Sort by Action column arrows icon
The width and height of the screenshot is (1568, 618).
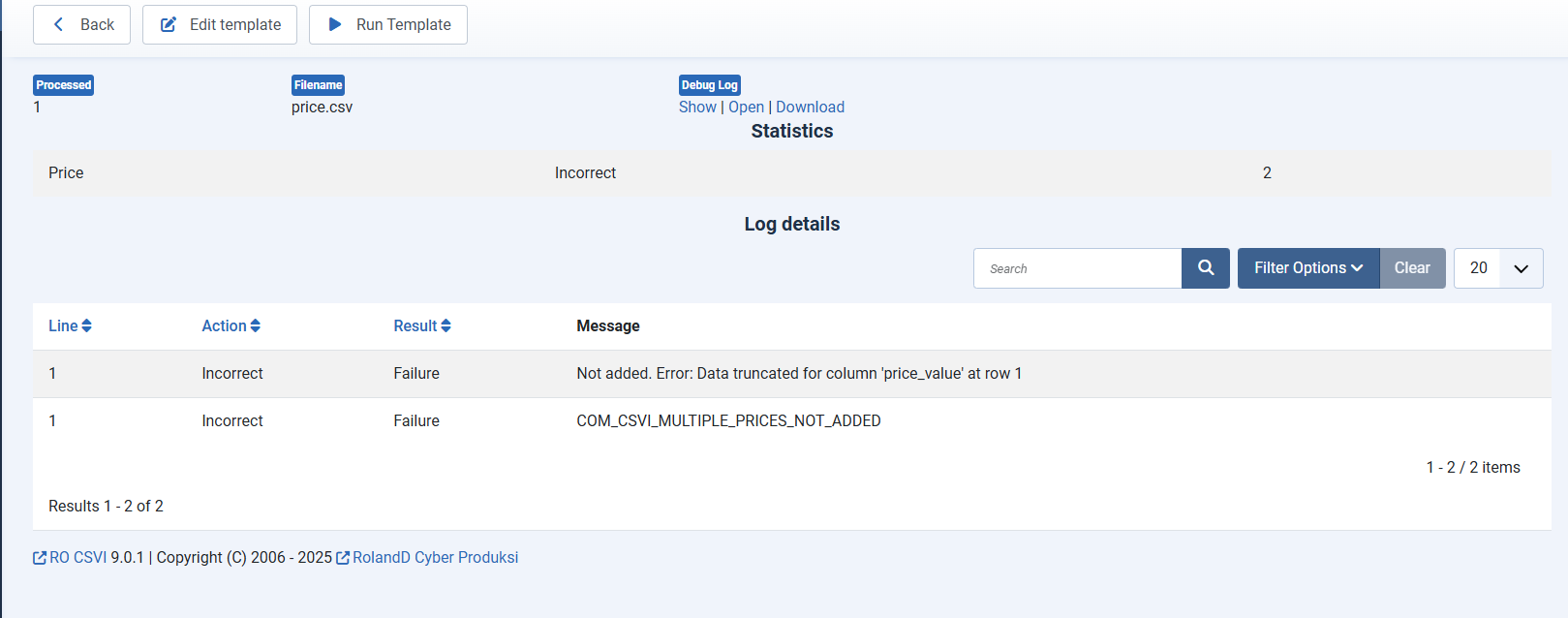(256, 326)
